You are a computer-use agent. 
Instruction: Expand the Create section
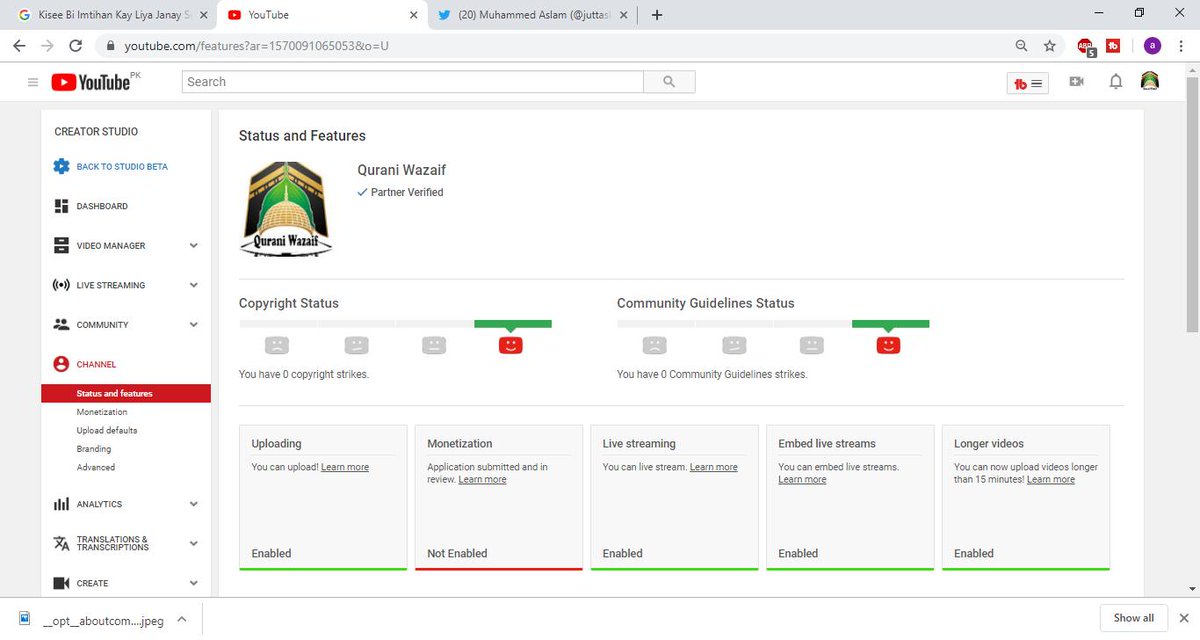(194, 583)
